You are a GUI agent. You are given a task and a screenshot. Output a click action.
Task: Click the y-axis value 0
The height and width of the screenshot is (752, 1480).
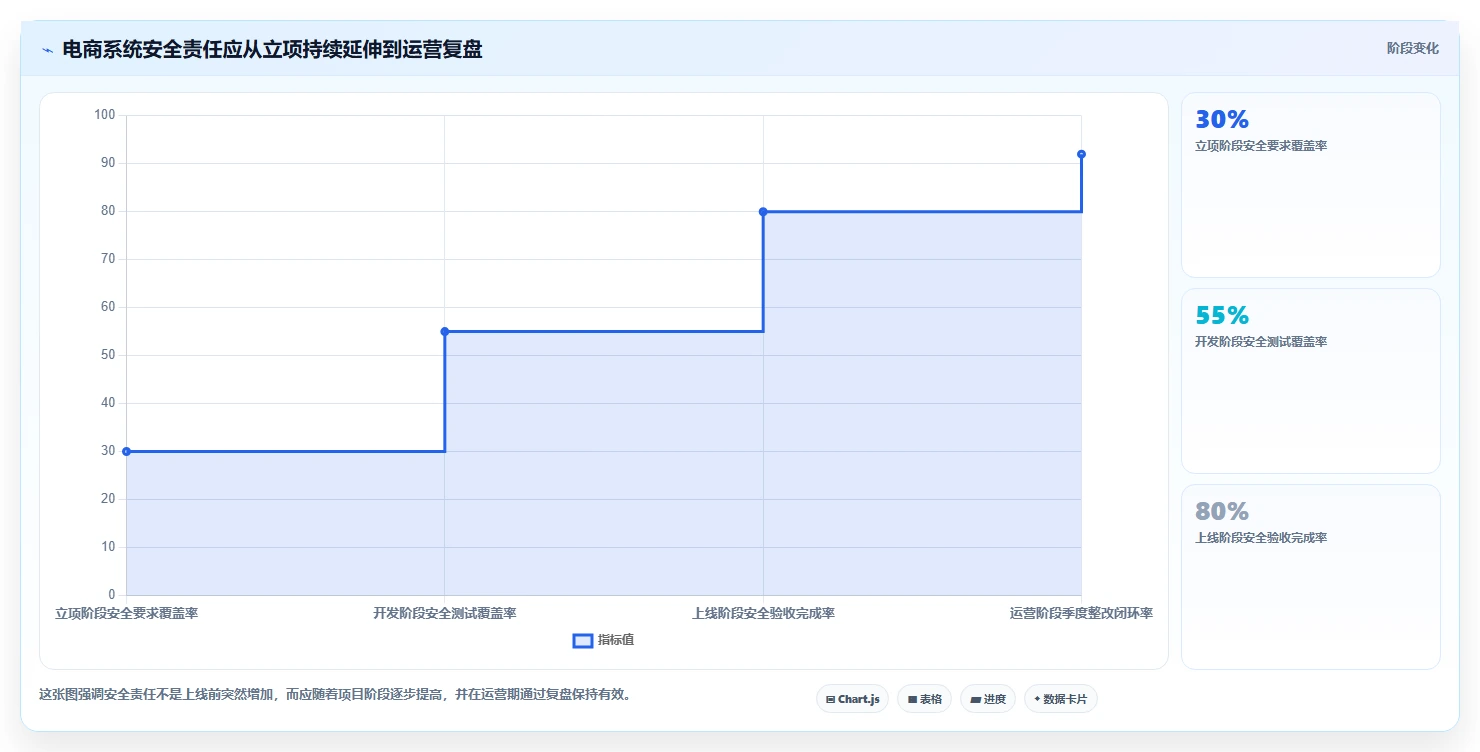[112, 595]
